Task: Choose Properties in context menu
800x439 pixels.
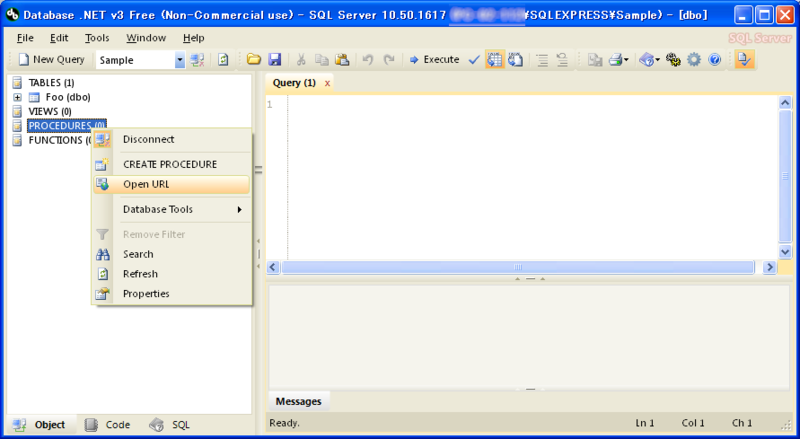Action: tap(172, 294)
